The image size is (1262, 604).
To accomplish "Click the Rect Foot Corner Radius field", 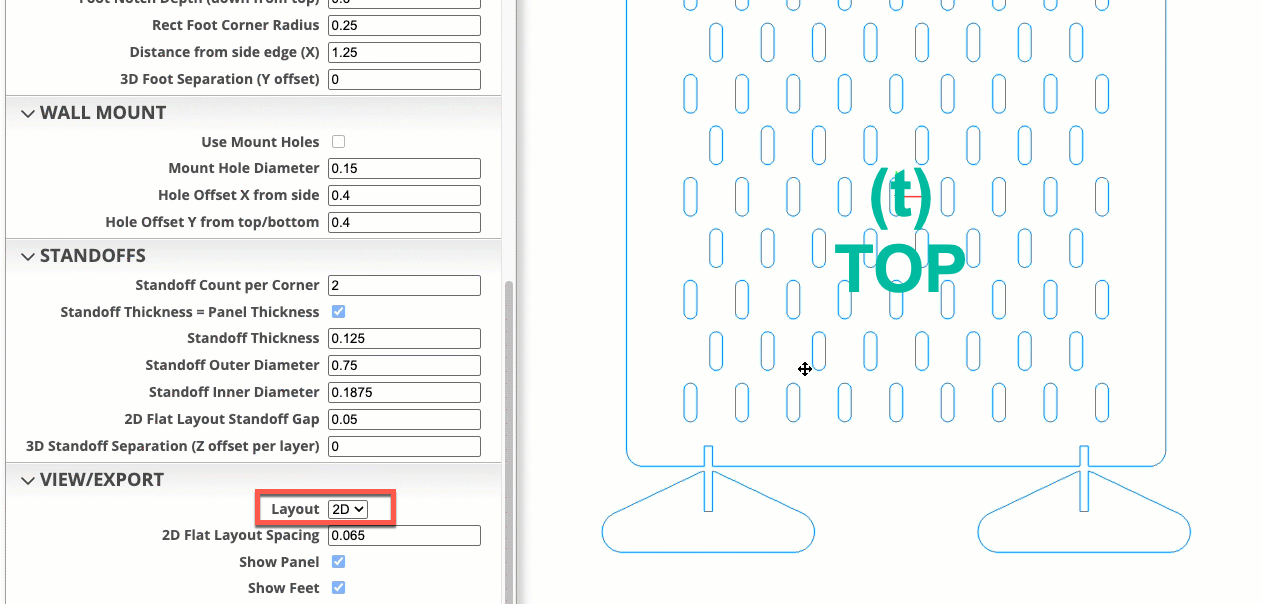I will click(x=404, y=25).
